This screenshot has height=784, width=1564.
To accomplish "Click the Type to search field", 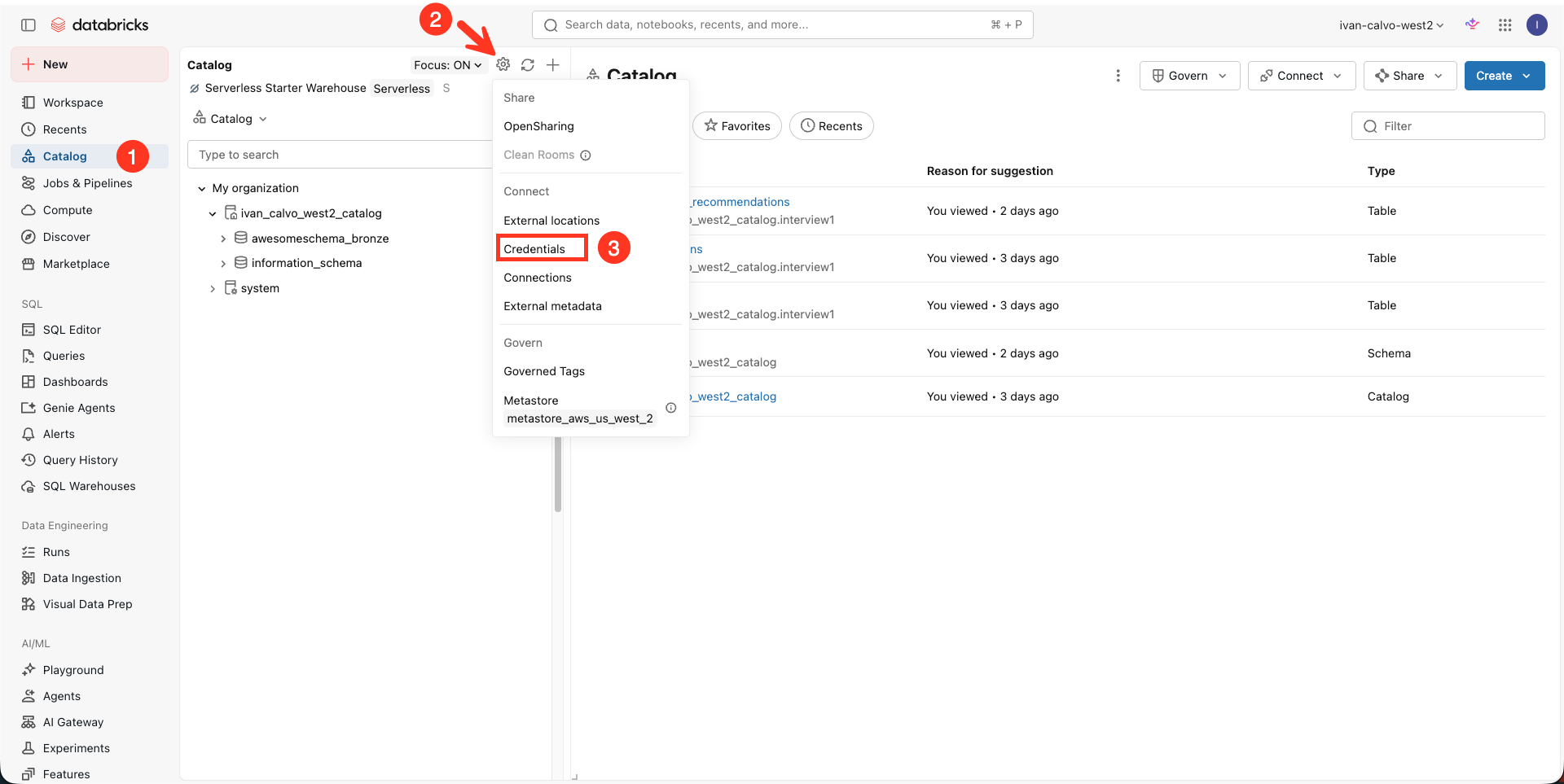I will tap(340, 155).
